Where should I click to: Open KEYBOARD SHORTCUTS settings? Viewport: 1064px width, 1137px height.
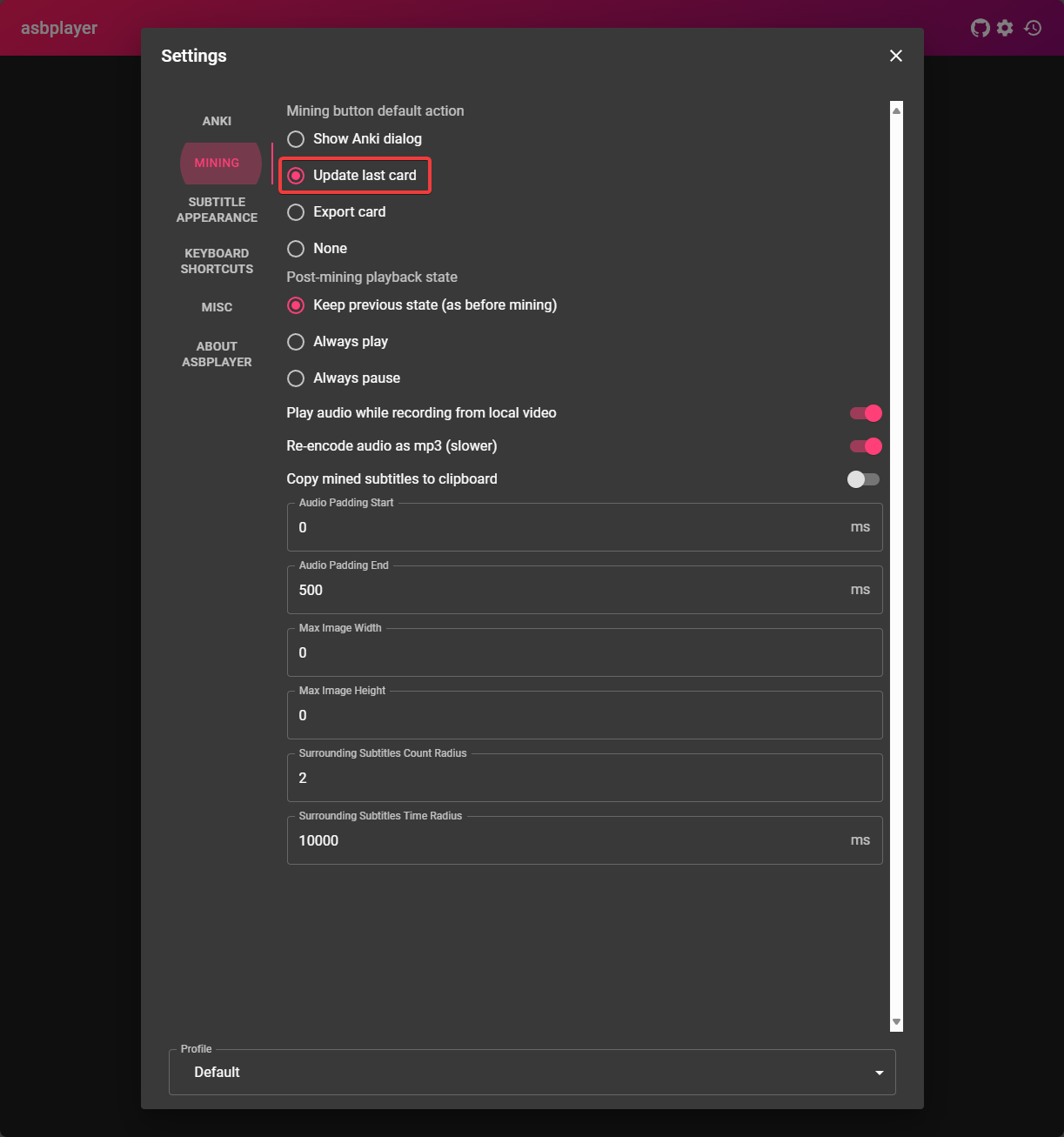pos(217,260)
